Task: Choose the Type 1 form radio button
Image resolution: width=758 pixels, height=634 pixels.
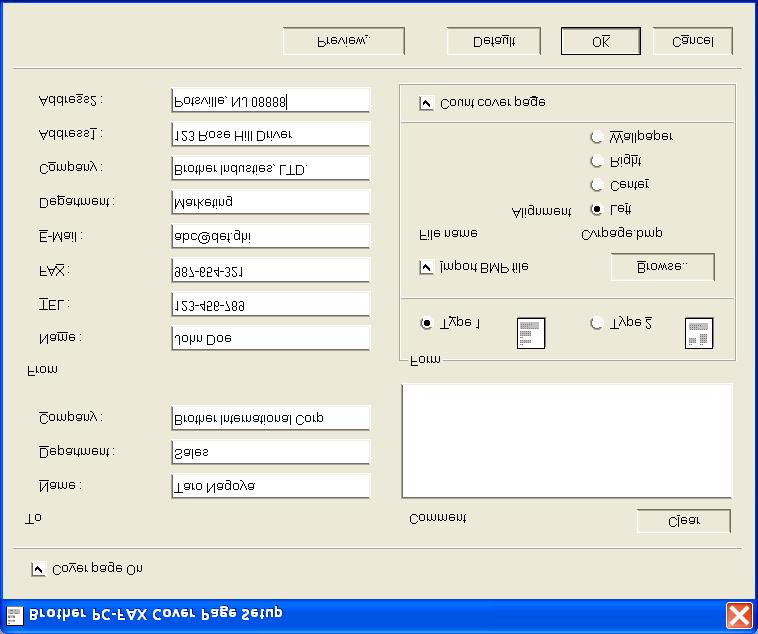Action: coord(426,323)
